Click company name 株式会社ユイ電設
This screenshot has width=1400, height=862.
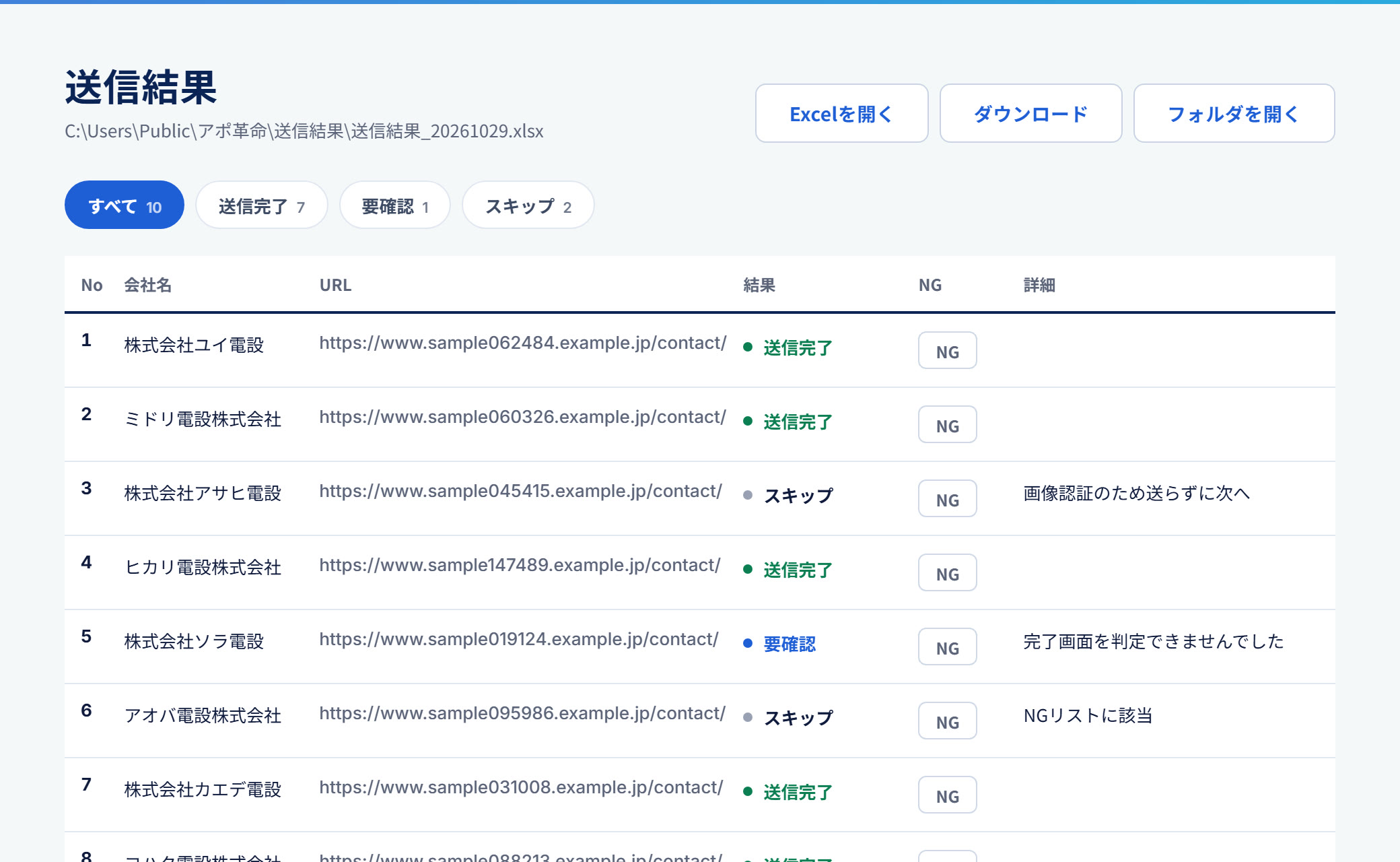click(x=194, y=345)
